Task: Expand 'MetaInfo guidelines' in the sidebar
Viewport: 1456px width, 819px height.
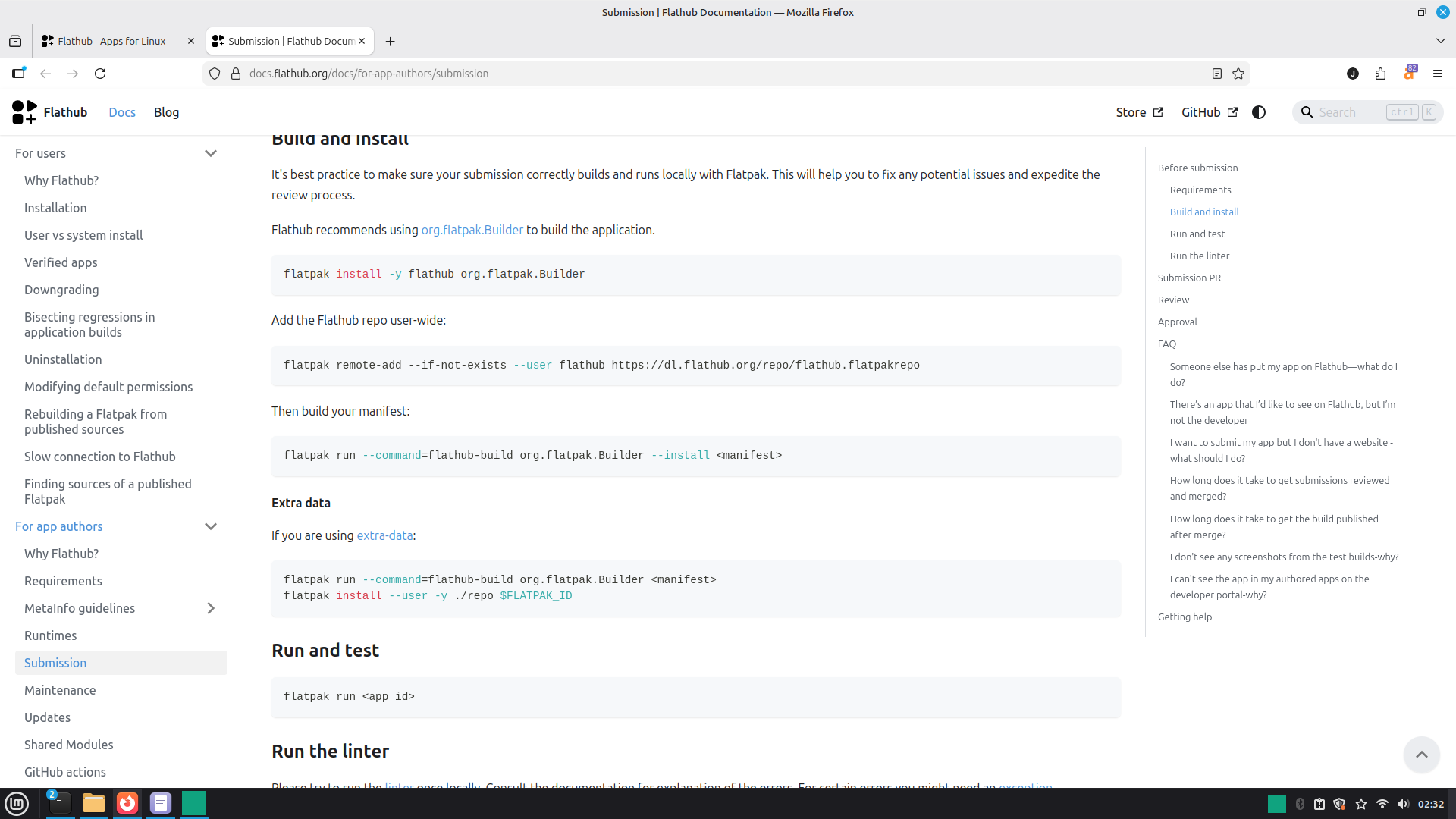Action: click(x=211, y=608)
